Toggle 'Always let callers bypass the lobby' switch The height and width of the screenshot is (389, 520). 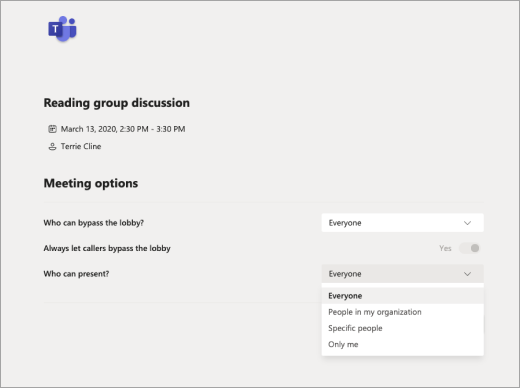coord(470,248)
